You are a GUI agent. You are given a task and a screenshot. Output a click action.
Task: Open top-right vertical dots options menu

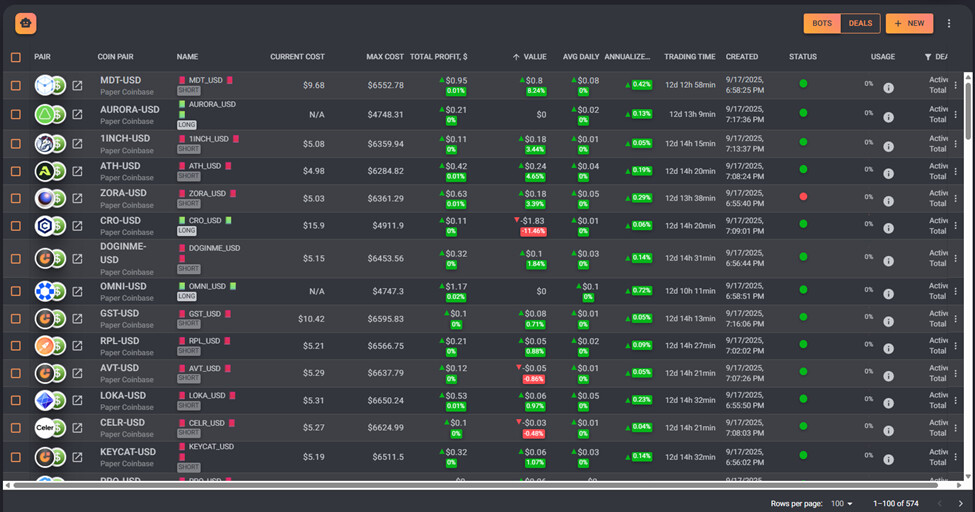(949, 23)
